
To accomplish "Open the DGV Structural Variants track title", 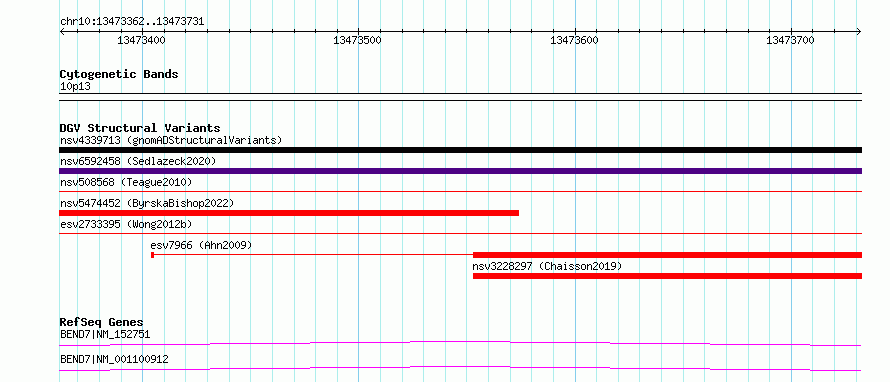I will (140, 128).
